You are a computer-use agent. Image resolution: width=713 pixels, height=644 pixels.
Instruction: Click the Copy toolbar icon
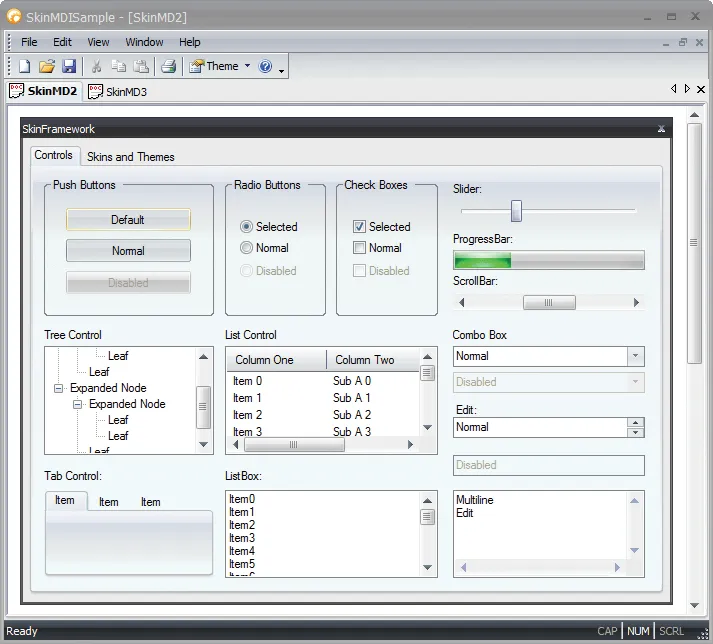coord(119,66)
